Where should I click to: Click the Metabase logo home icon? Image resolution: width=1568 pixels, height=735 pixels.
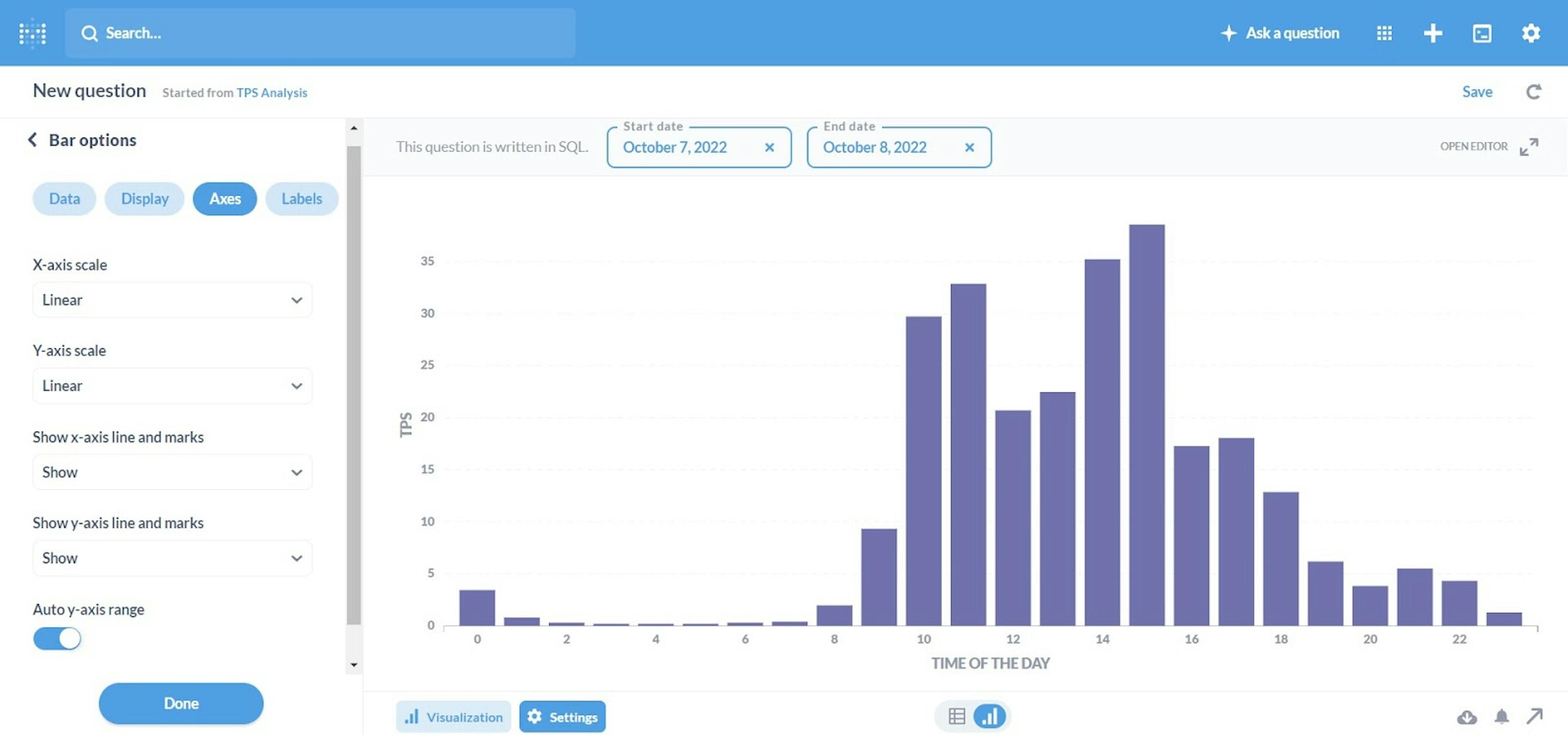coord(32,33)
